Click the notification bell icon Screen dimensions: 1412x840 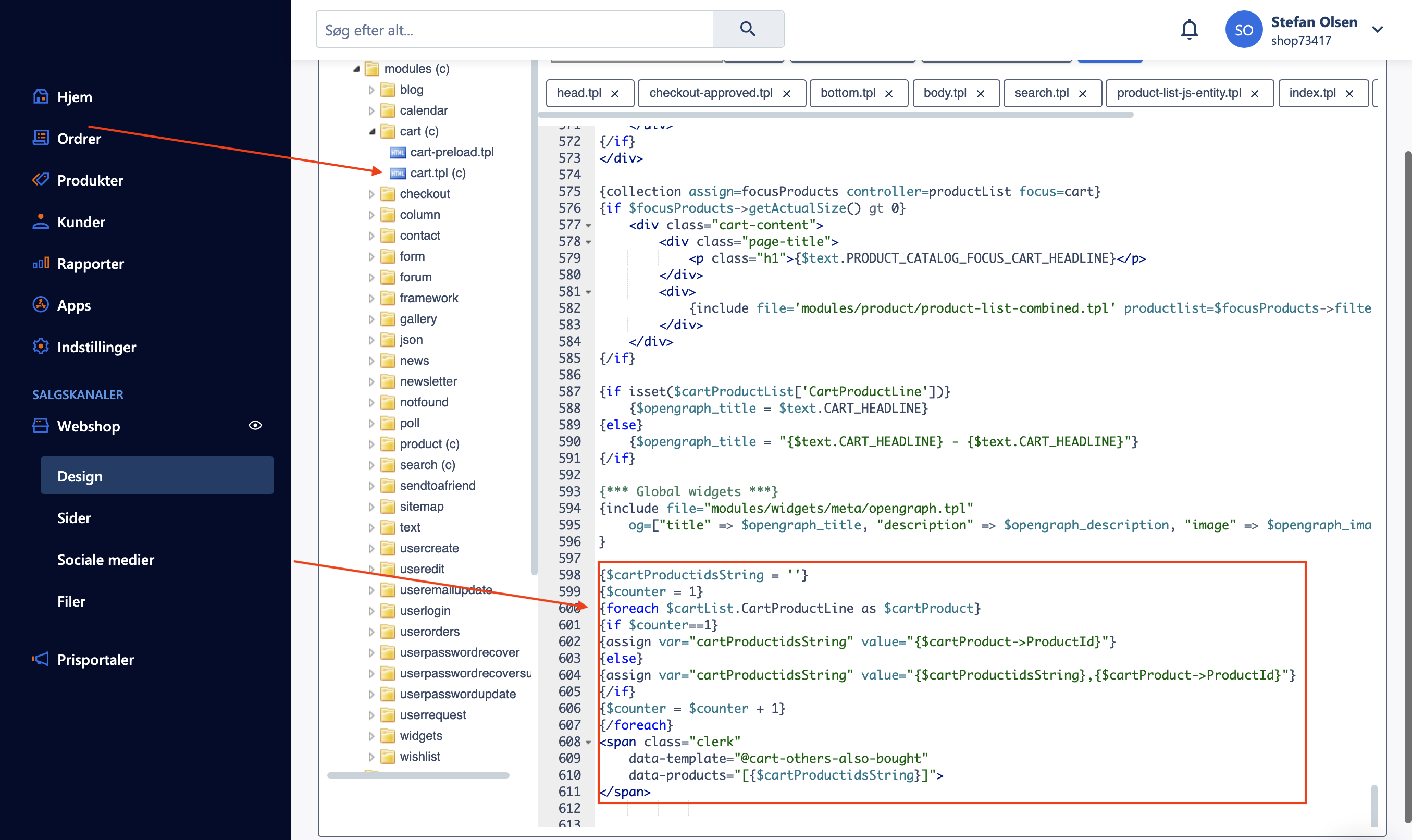(x=1189, y=29)
